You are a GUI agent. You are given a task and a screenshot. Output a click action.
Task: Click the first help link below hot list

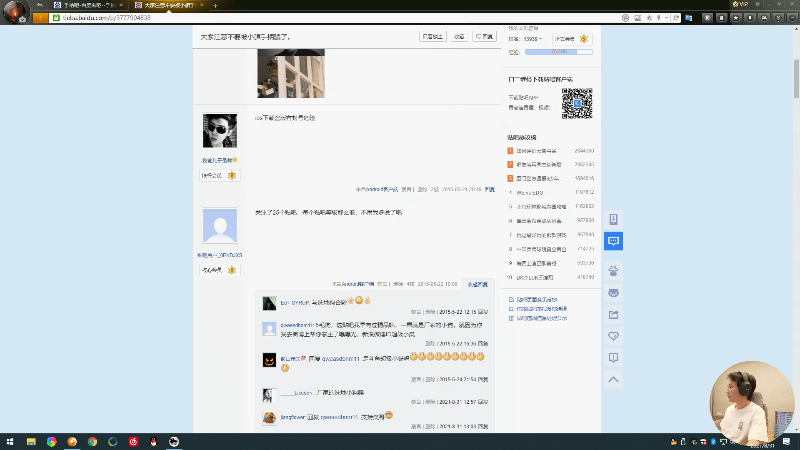coord(537,299)
